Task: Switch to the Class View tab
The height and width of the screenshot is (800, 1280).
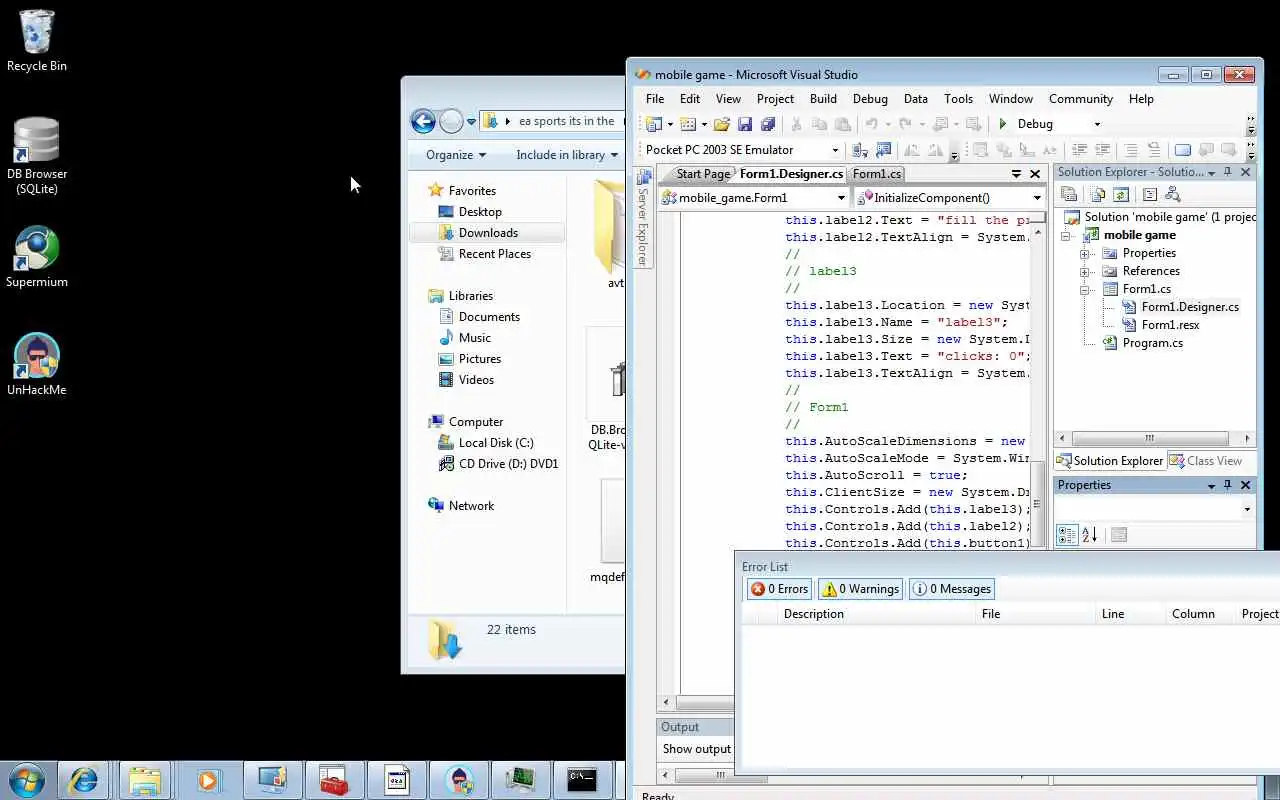Action: coord(1206,461)
